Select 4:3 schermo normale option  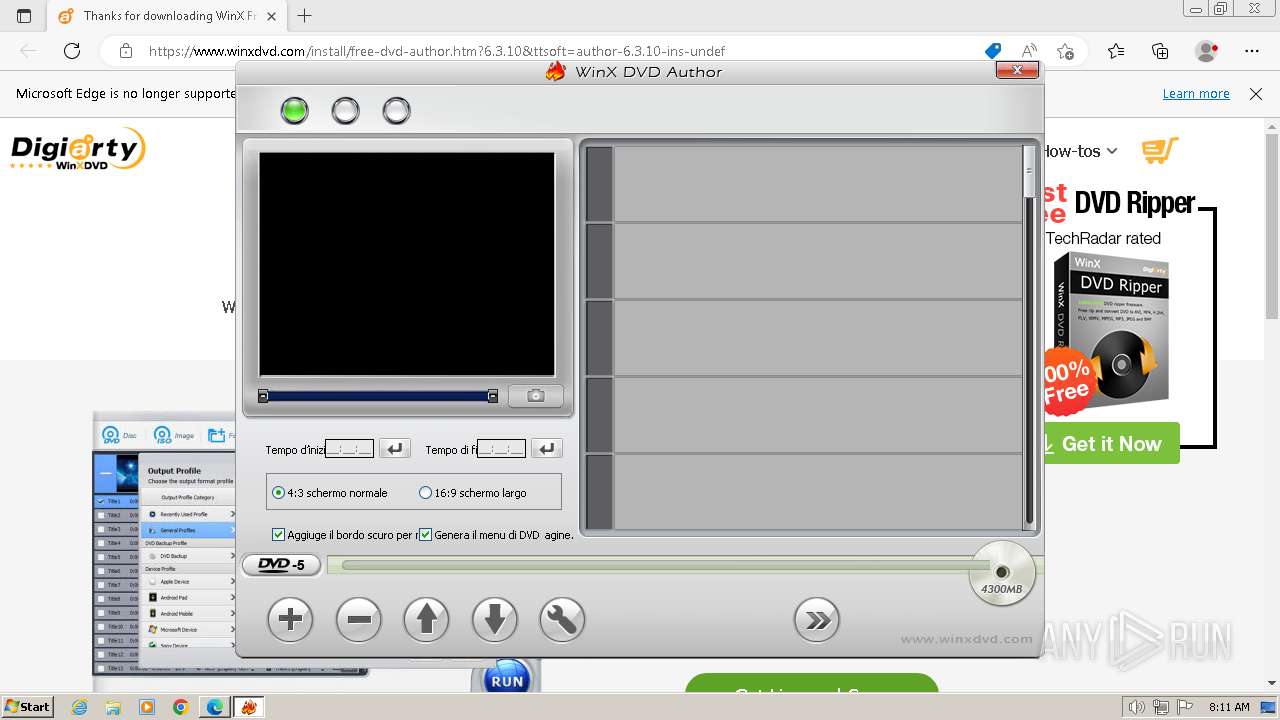(332, 493)
